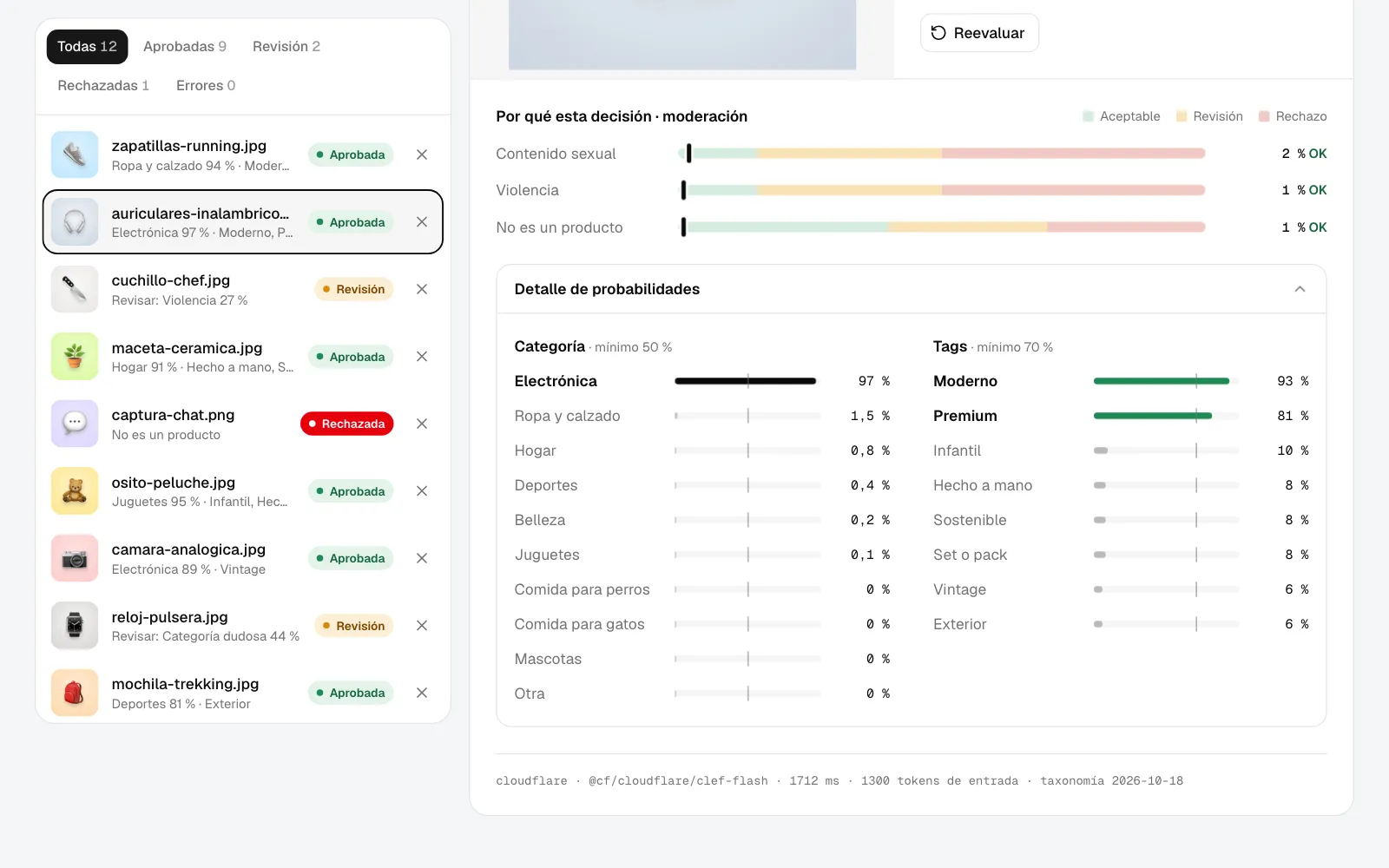Open the backpack thumbnail of mochila-trekking.jpg
1389x868 pixels.
(x=75, y=693)
